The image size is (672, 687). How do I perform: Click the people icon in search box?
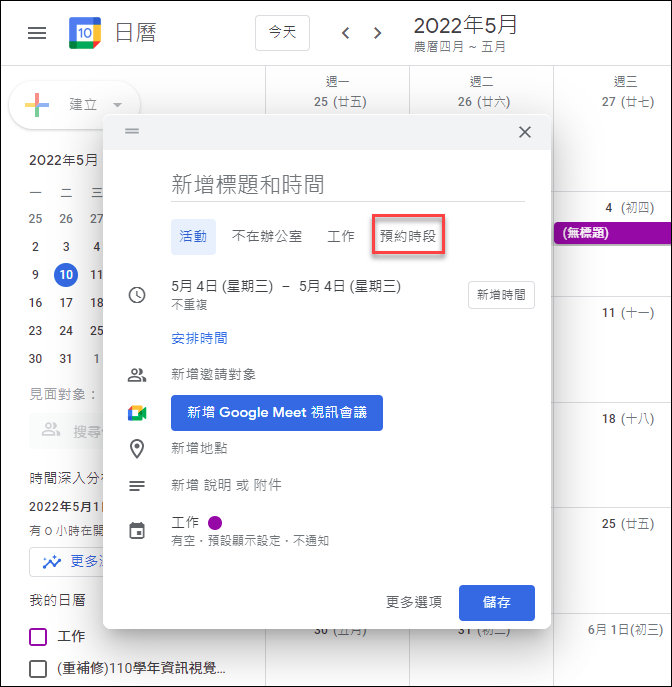point(51,430)
